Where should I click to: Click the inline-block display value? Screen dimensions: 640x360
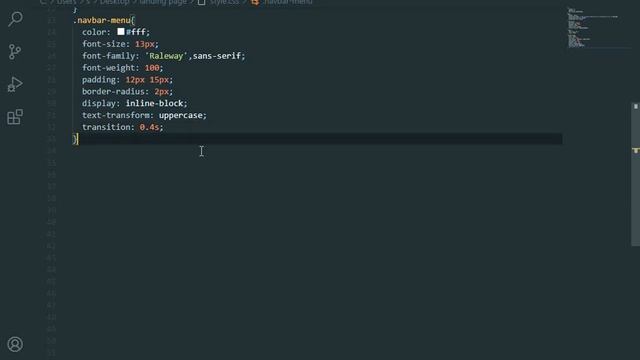(154, 103)
